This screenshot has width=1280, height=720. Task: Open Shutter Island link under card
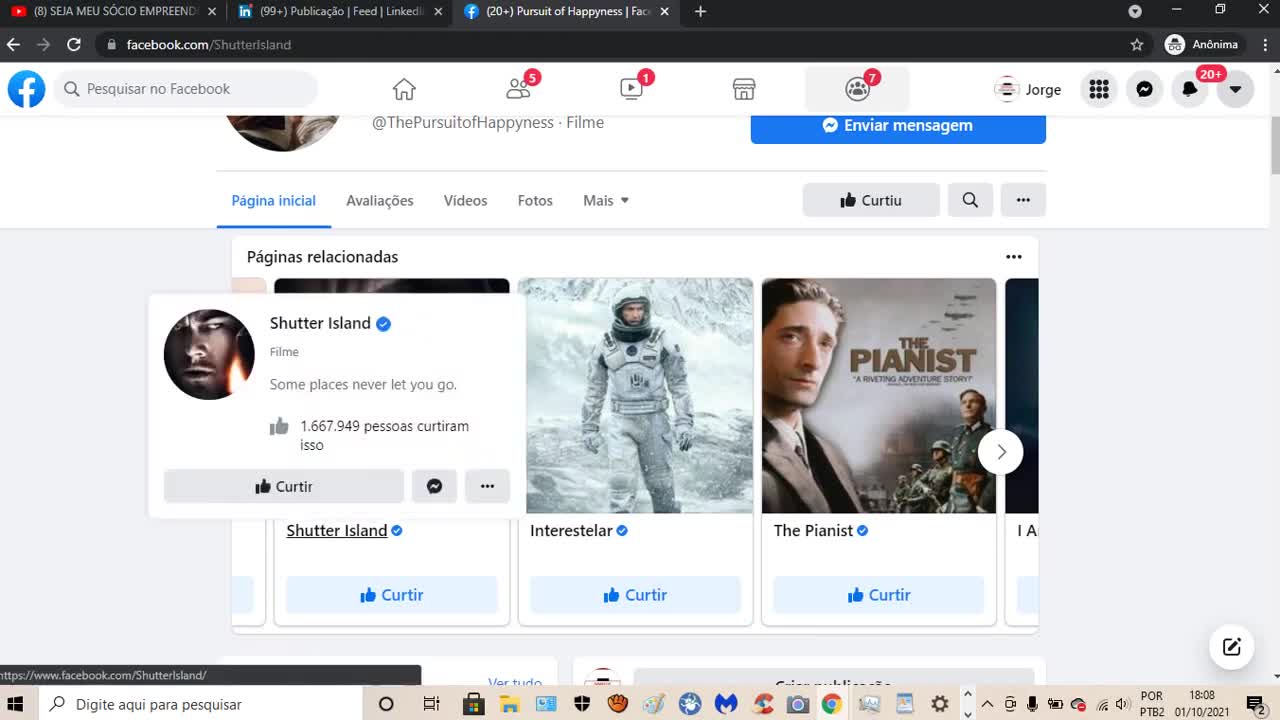tap(337, 531)
